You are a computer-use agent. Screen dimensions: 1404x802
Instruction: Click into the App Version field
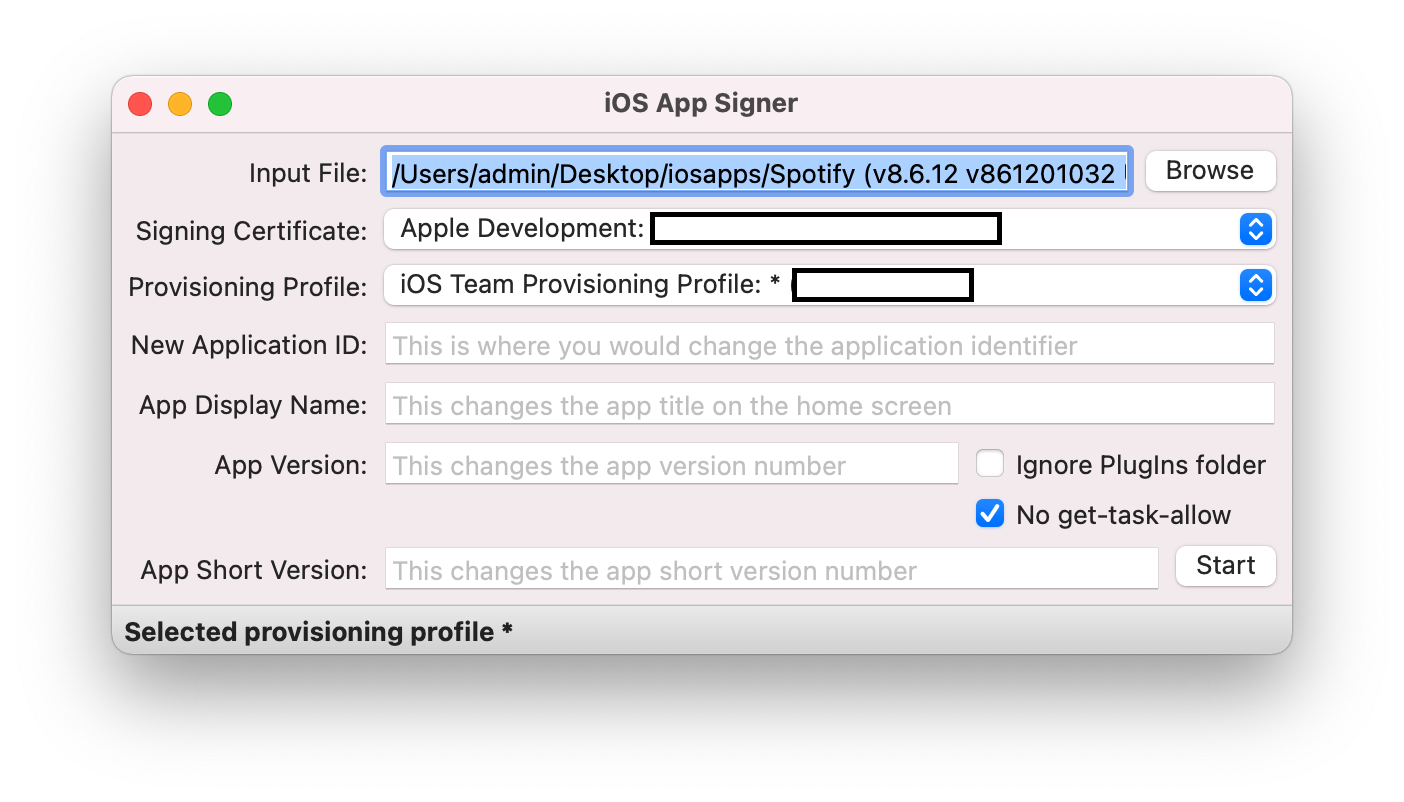click(x=671, y=464)
